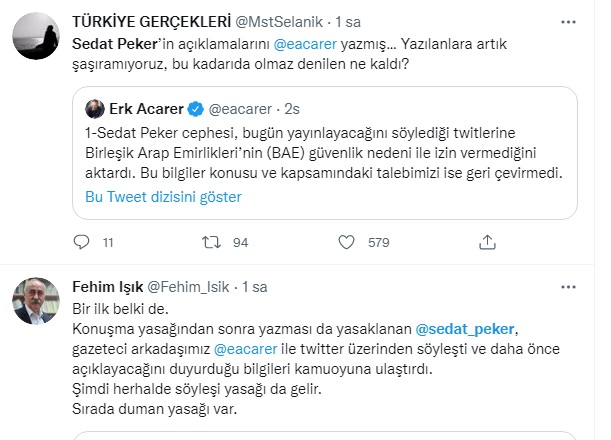Open Fehim Işık profile avatar
Viewport: 611px width, 440px height.
point(34,298)
